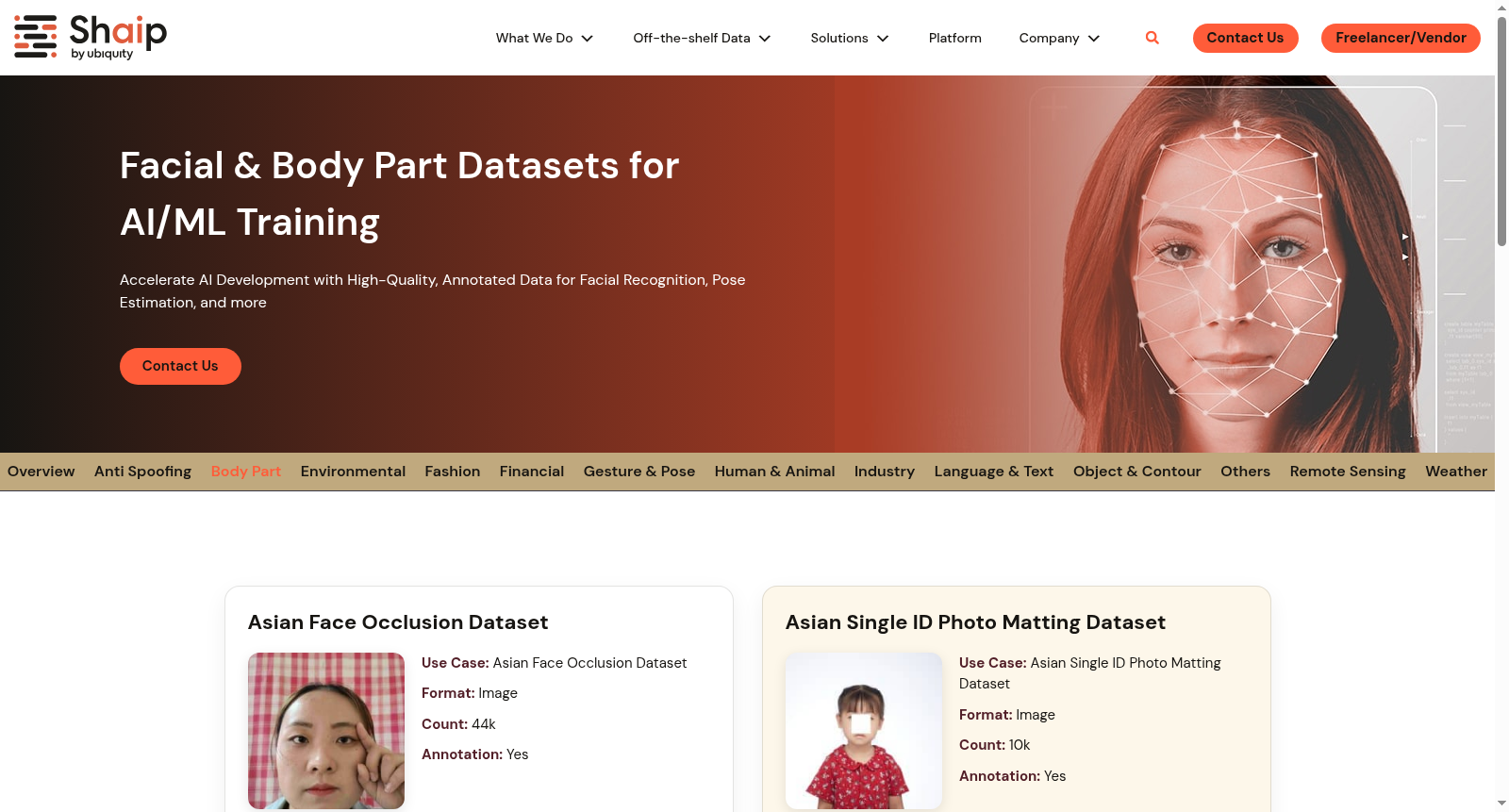Open the Environmental category tab

353,472
